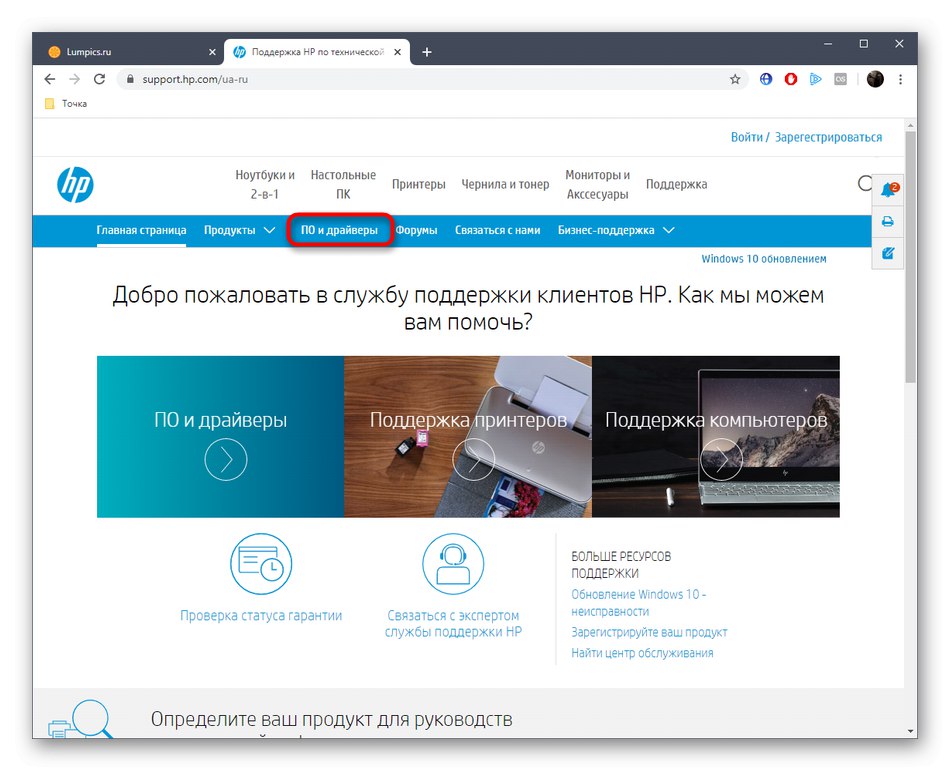Viewport: 950px width, 771px height.
Task: Open the Поддержка компьютеров image tile
Action: tap(716, 437)
